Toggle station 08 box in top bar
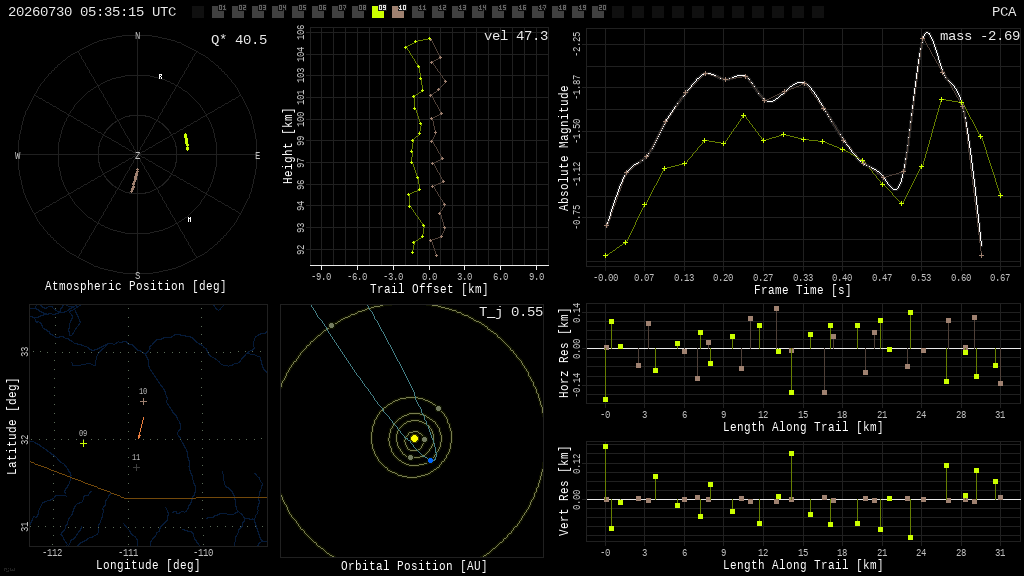The height and width of the screenshot is (576, 1024). point(358,12)
